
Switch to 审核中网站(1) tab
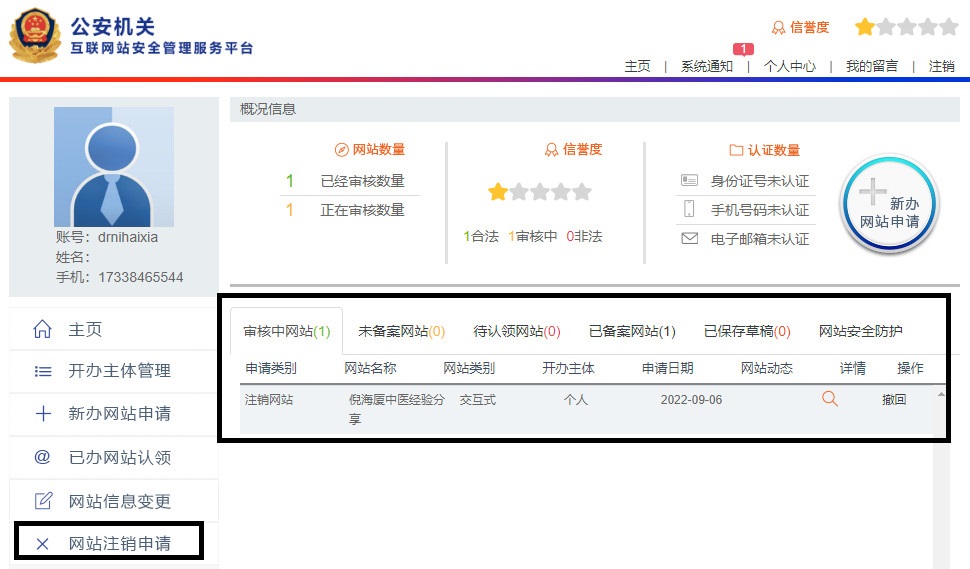286,332
